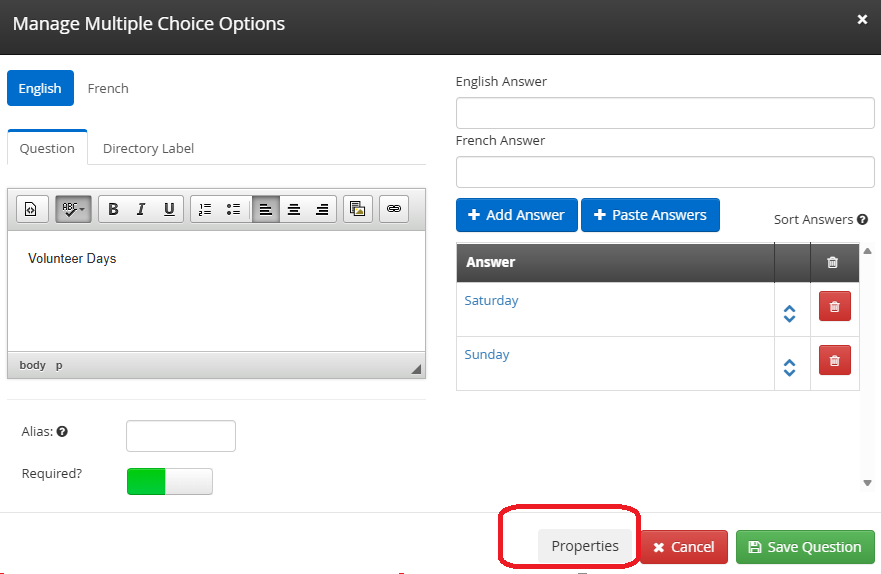Toggle the Required switch
Viewport: 881px width, 574px height.
pyautogui.click(x=170, y=481)
